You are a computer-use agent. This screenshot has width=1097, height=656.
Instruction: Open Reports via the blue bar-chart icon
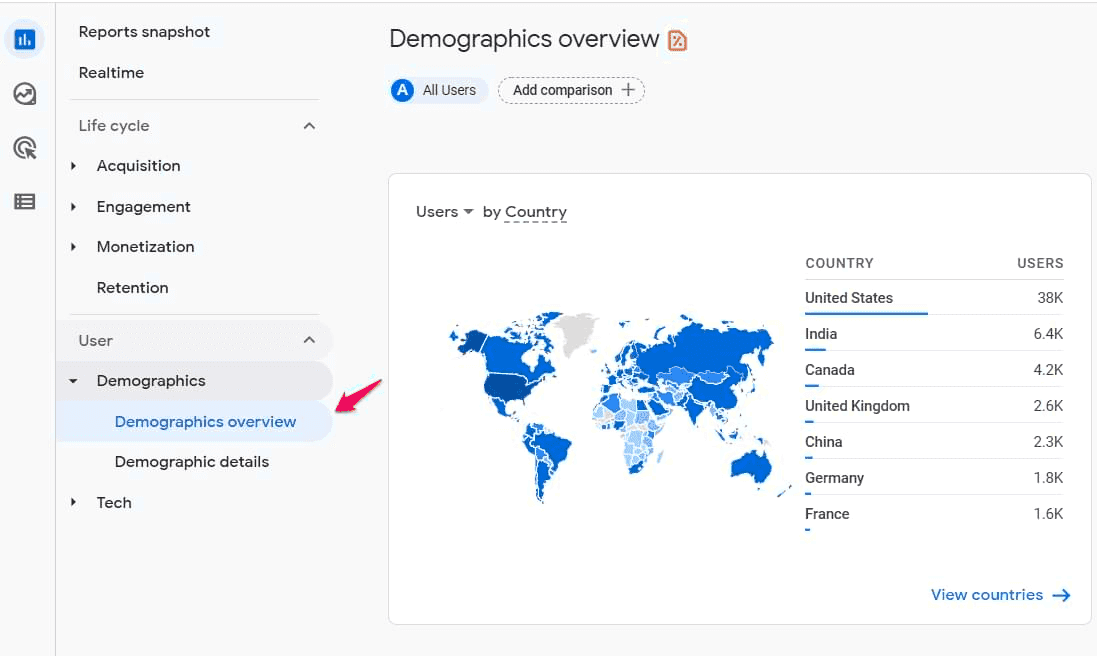24,39
